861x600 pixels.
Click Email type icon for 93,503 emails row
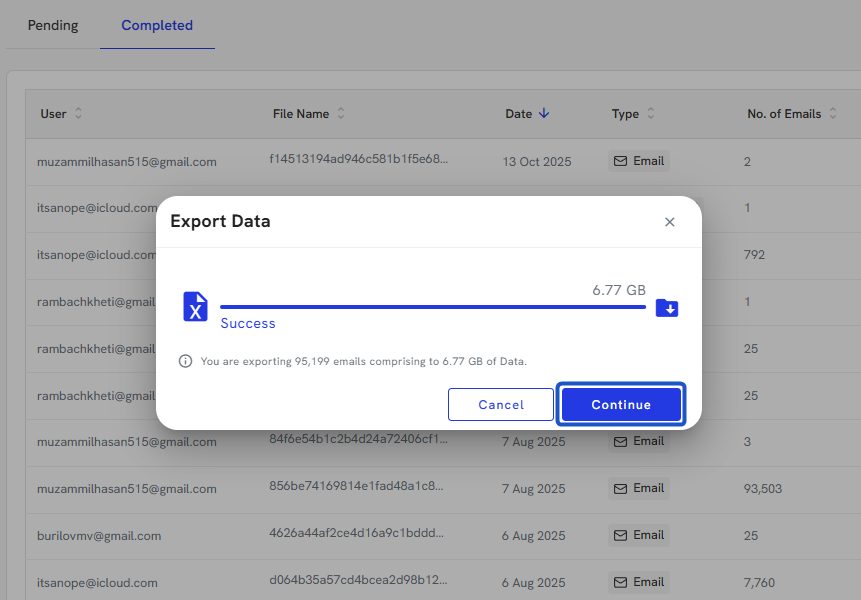pos(620,488)
